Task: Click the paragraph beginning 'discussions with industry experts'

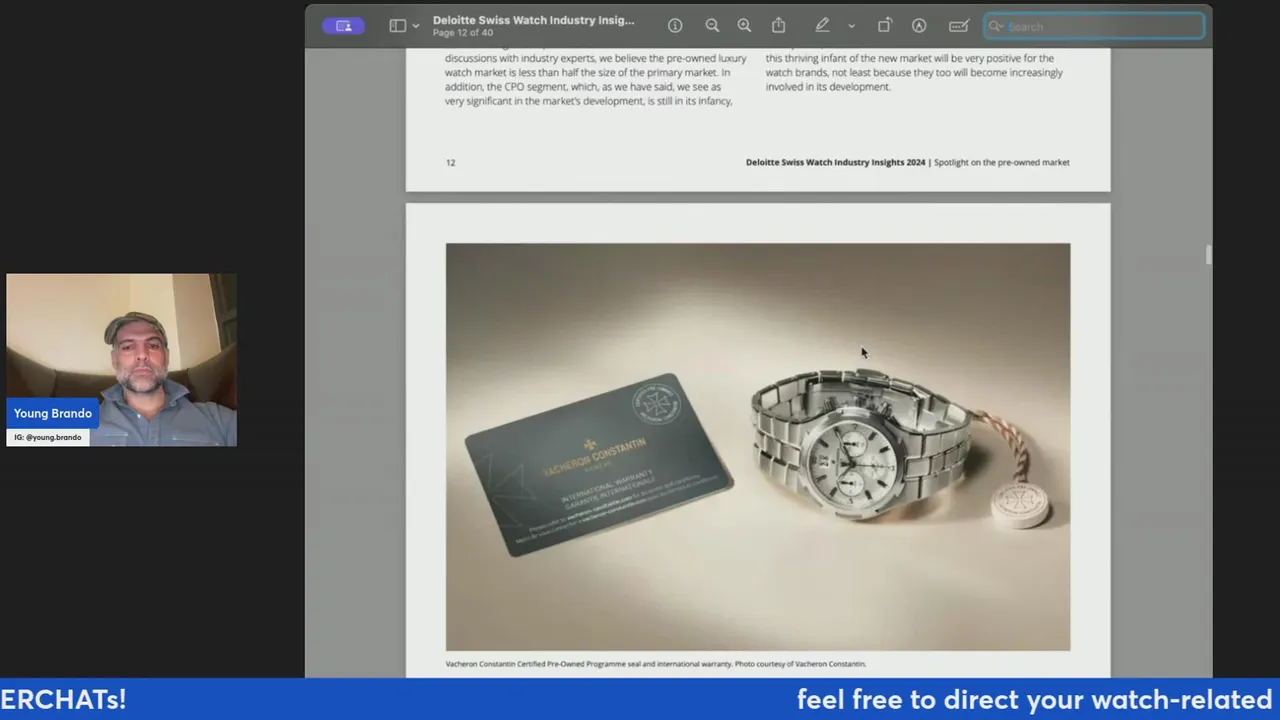Action: coord(596,80)
